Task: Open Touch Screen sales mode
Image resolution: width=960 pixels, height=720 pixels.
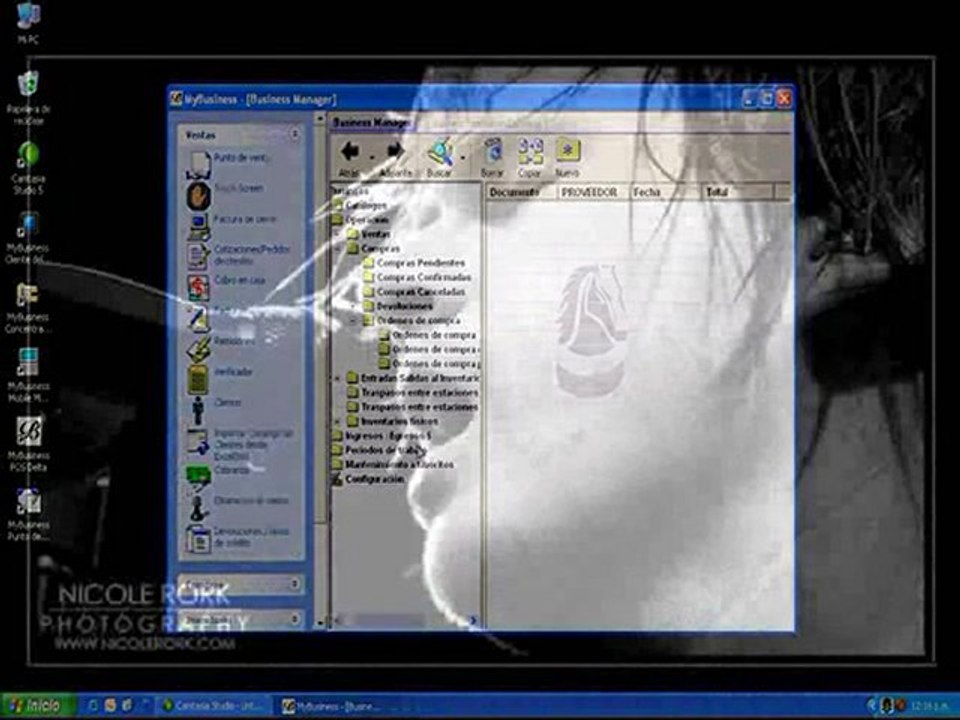Action: pyautogui.click(x=225, y=193)
